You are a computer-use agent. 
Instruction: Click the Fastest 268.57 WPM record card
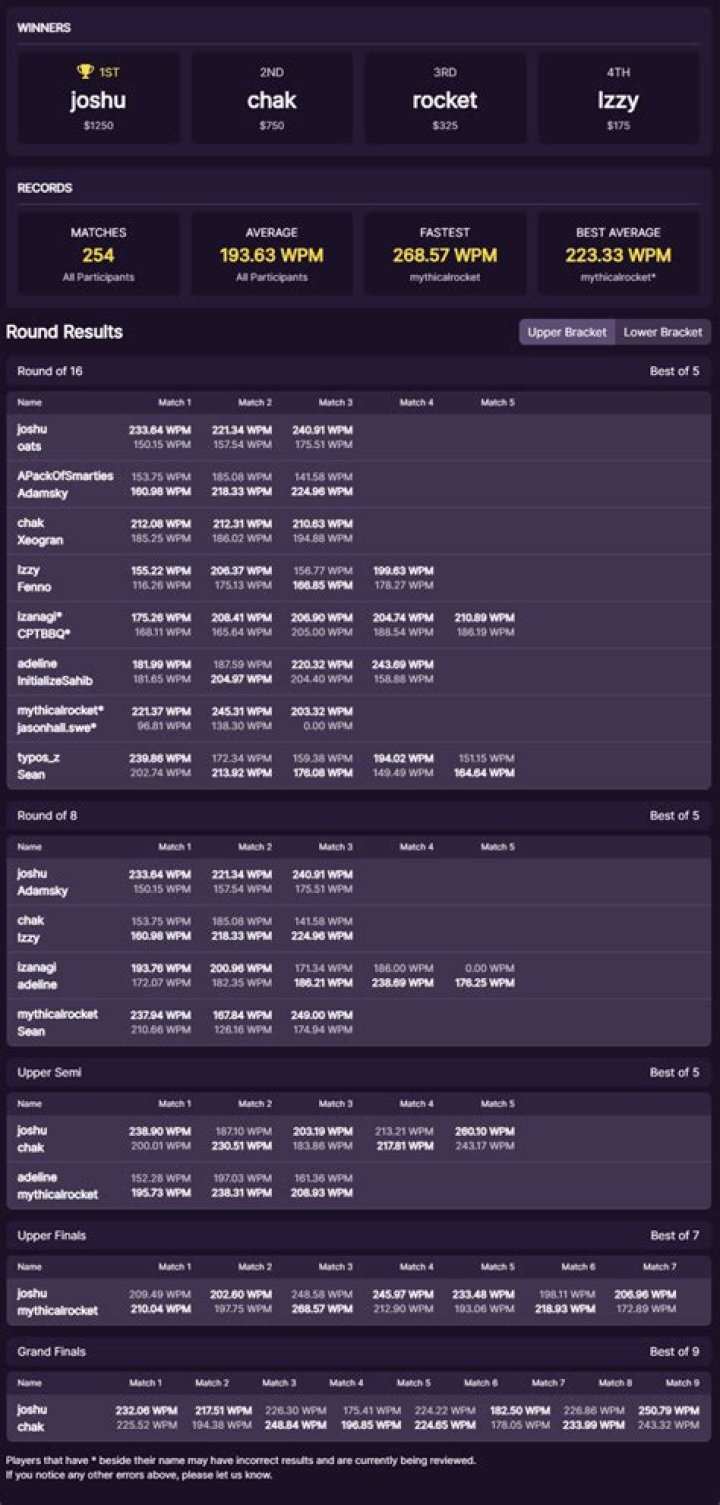[x=445, y=253]
